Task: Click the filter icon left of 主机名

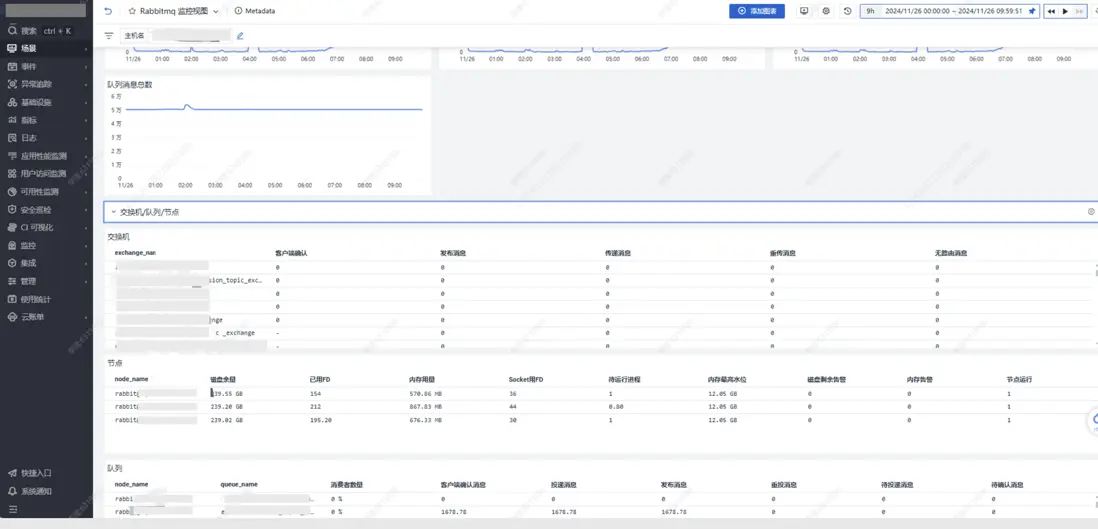Action: point(109,35)
